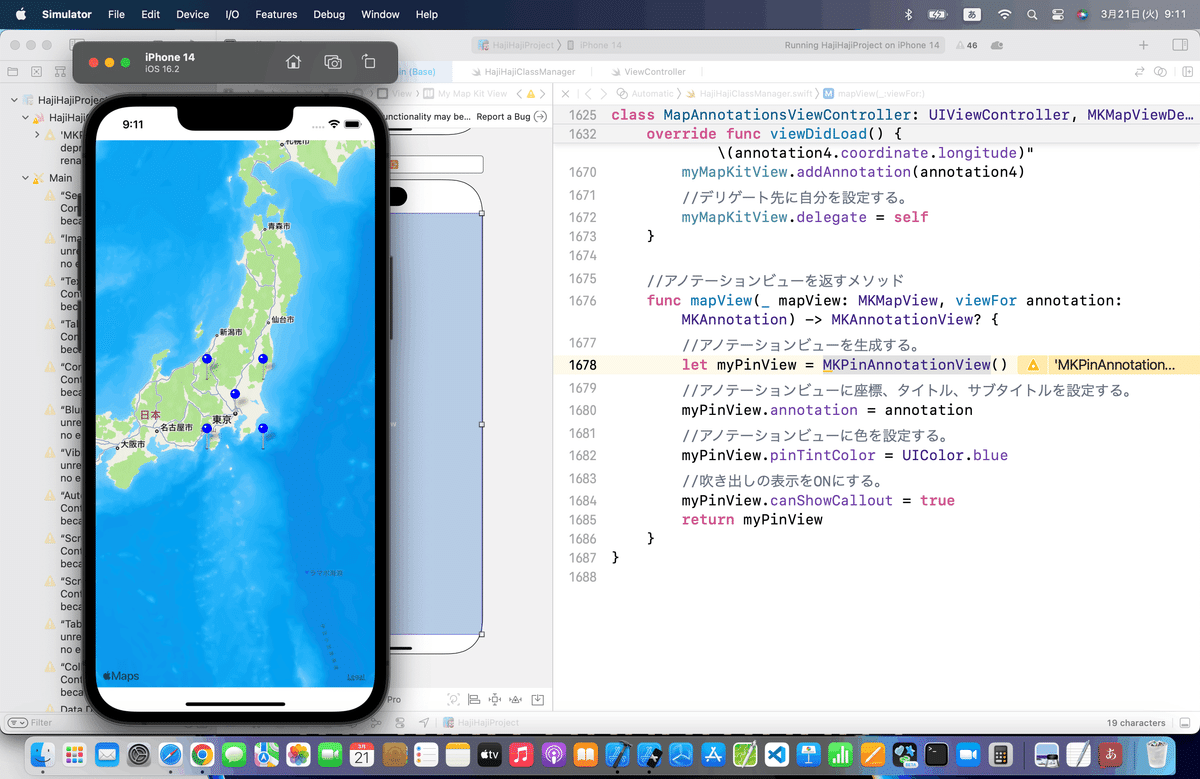Open Visual Studio Code from Dock
Viewport: 1200px width, 779px height.
coord(778,754)
